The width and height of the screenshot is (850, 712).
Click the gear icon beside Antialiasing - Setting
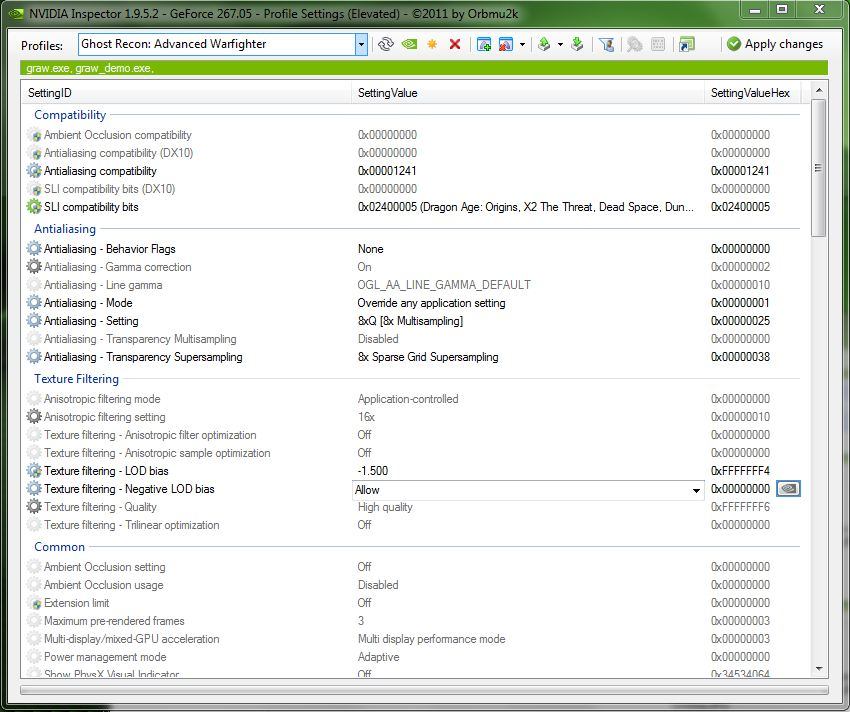click(34, 320)
